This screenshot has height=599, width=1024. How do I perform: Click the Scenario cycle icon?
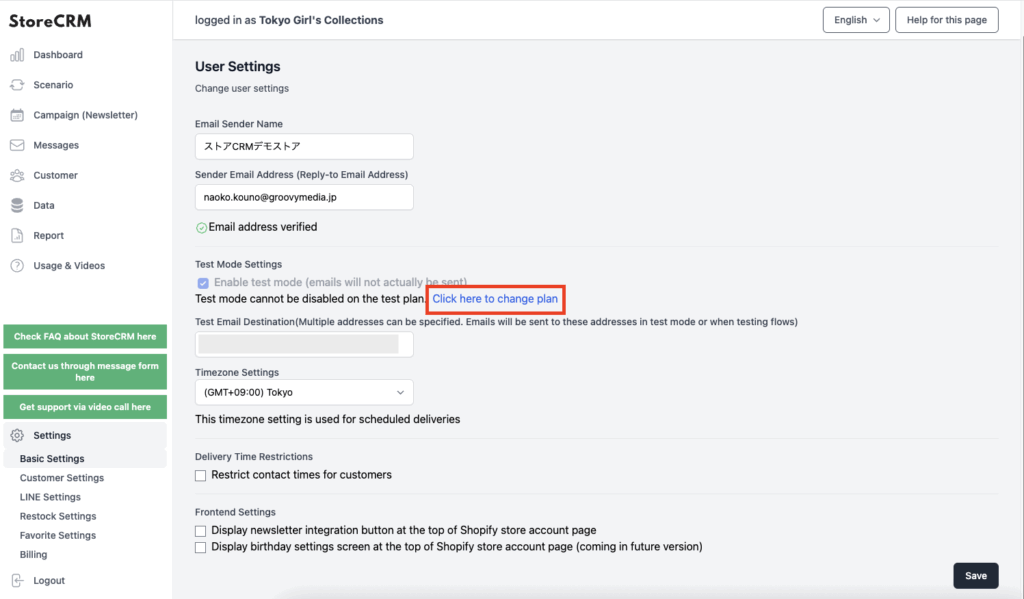tap(17, 85)
